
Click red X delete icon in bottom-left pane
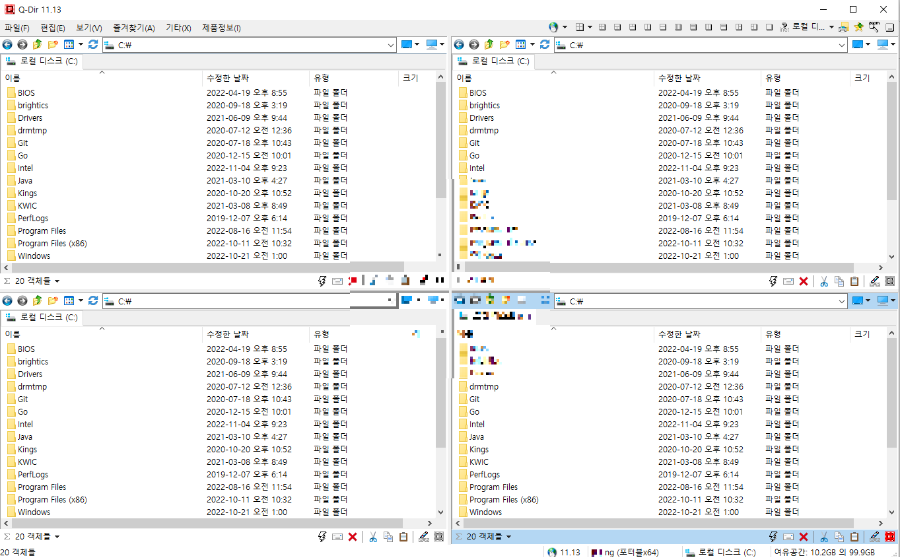352,537
